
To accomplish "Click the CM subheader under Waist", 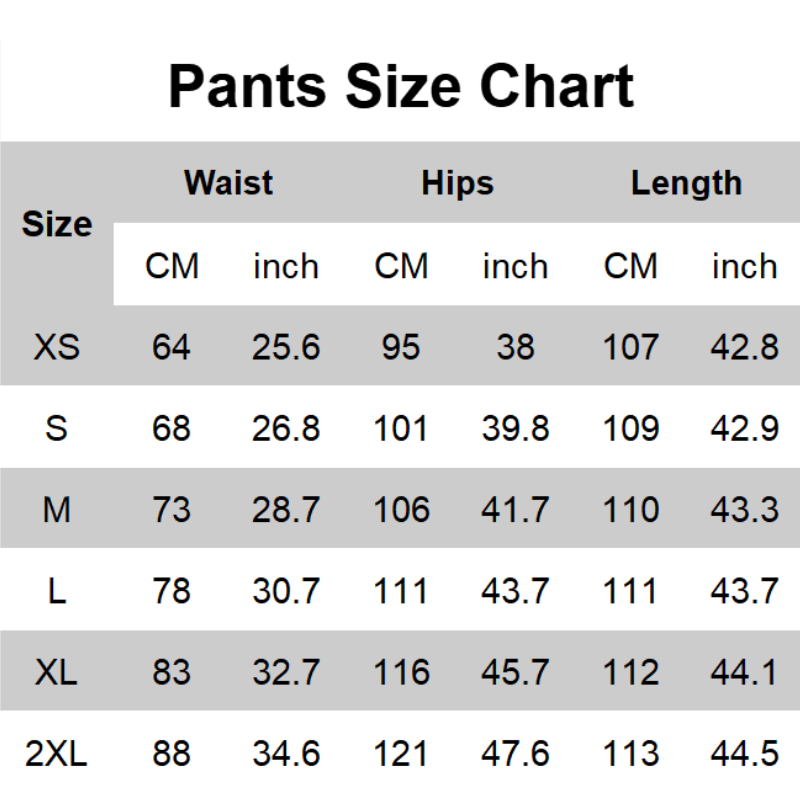I will tap(172, 266).
